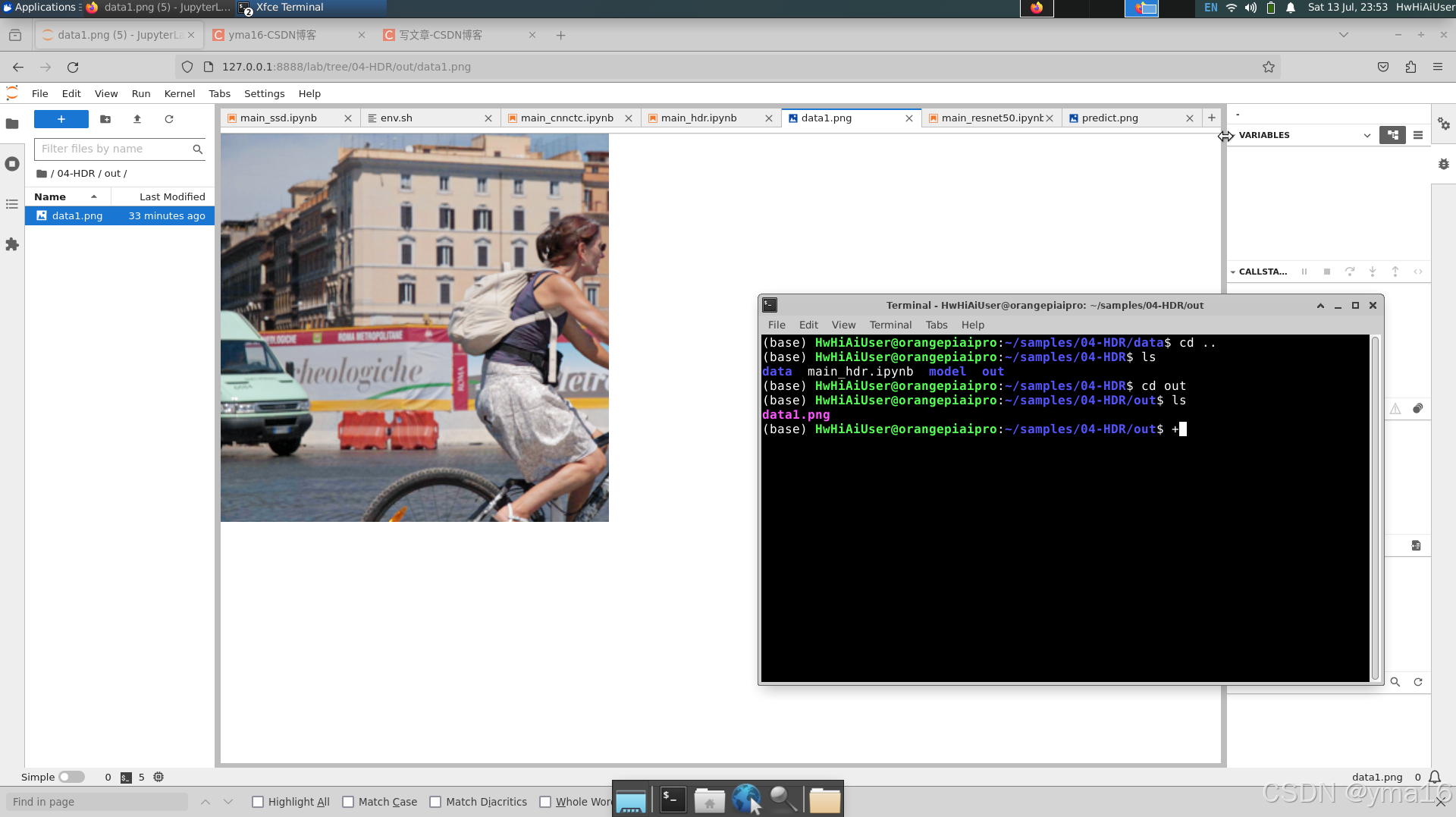
Task: Click debugger Step Over icon
Action: point(1350,272)
